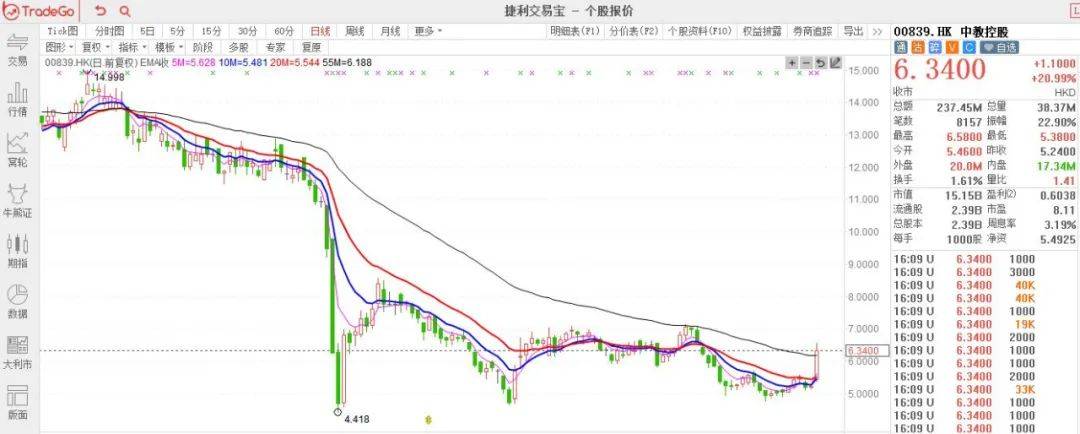Select the 日线 daily chart

pos(320,31)
